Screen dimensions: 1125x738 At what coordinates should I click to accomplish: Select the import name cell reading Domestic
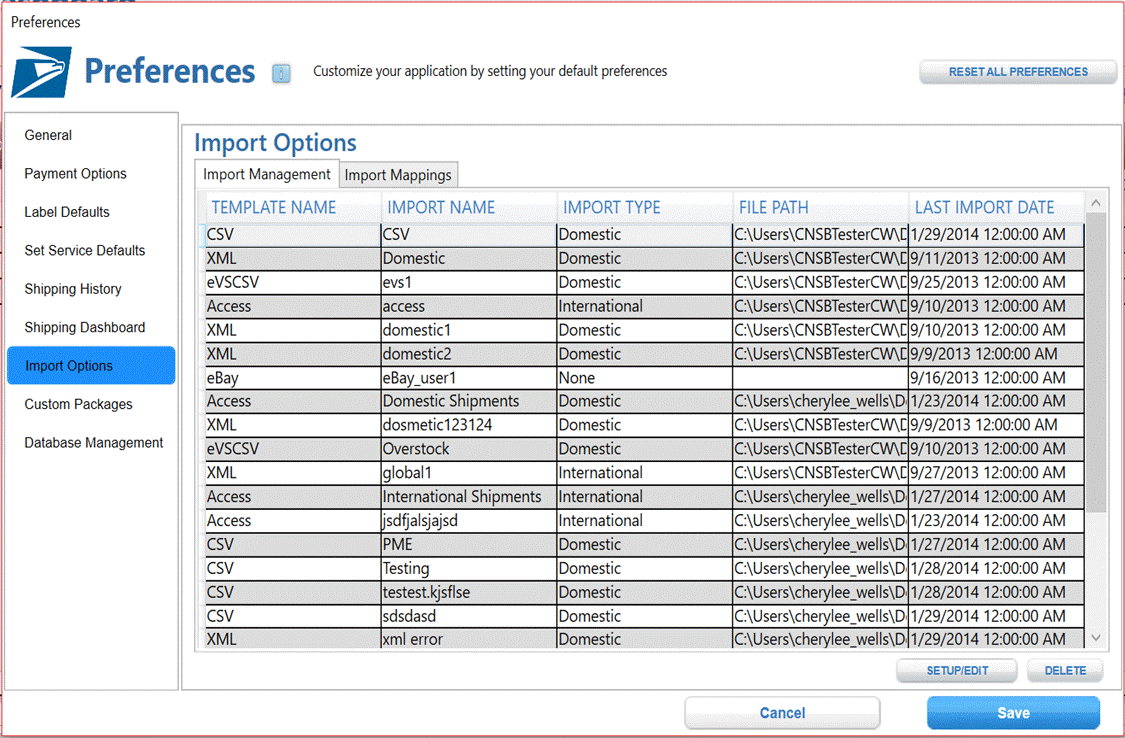tap(469, 258)
